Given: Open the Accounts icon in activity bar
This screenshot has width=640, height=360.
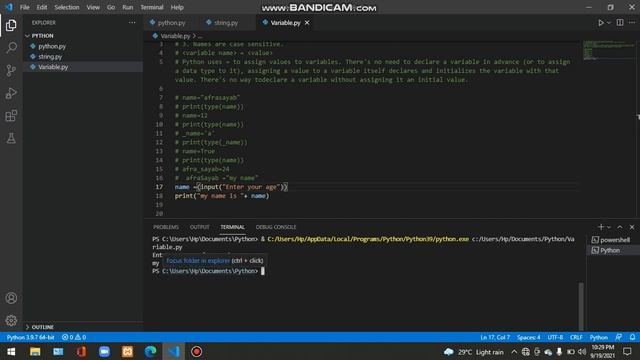Looking at the screenshot, I should pyautogui.click(x=11, y=298).
